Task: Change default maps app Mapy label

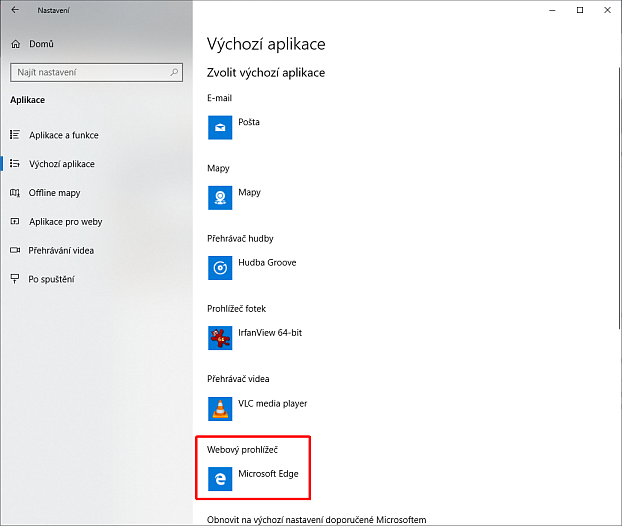Action: click(x=250, y=193)
